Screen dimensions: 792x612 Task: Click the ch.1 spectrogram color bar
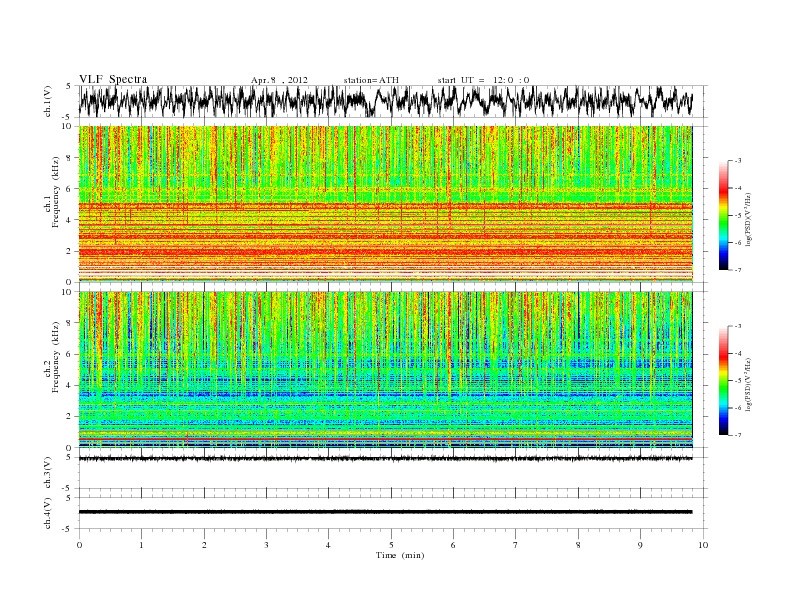point(723,215)
